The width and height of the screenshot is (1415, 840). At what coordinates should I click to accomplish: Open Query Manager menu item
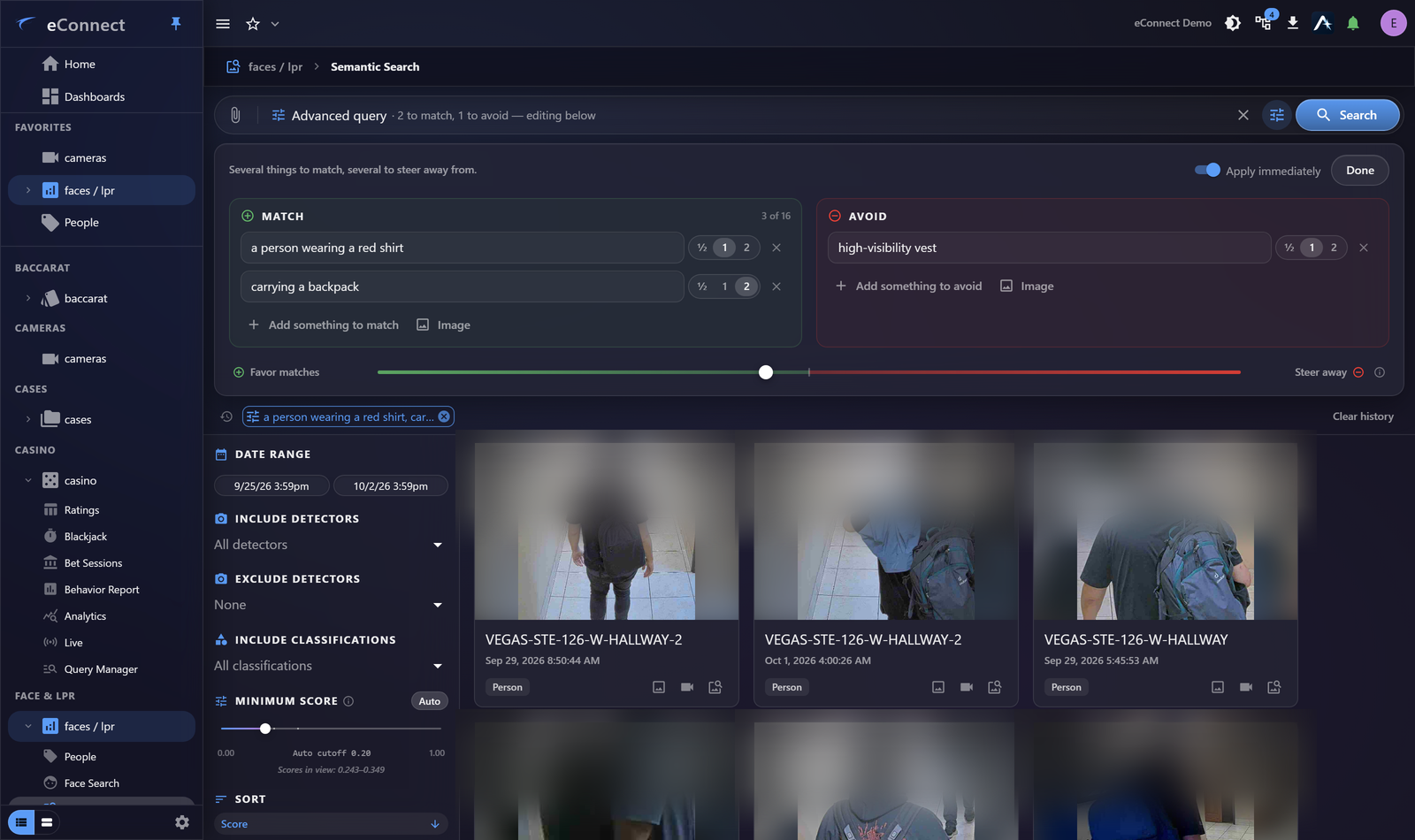(101, 669)
